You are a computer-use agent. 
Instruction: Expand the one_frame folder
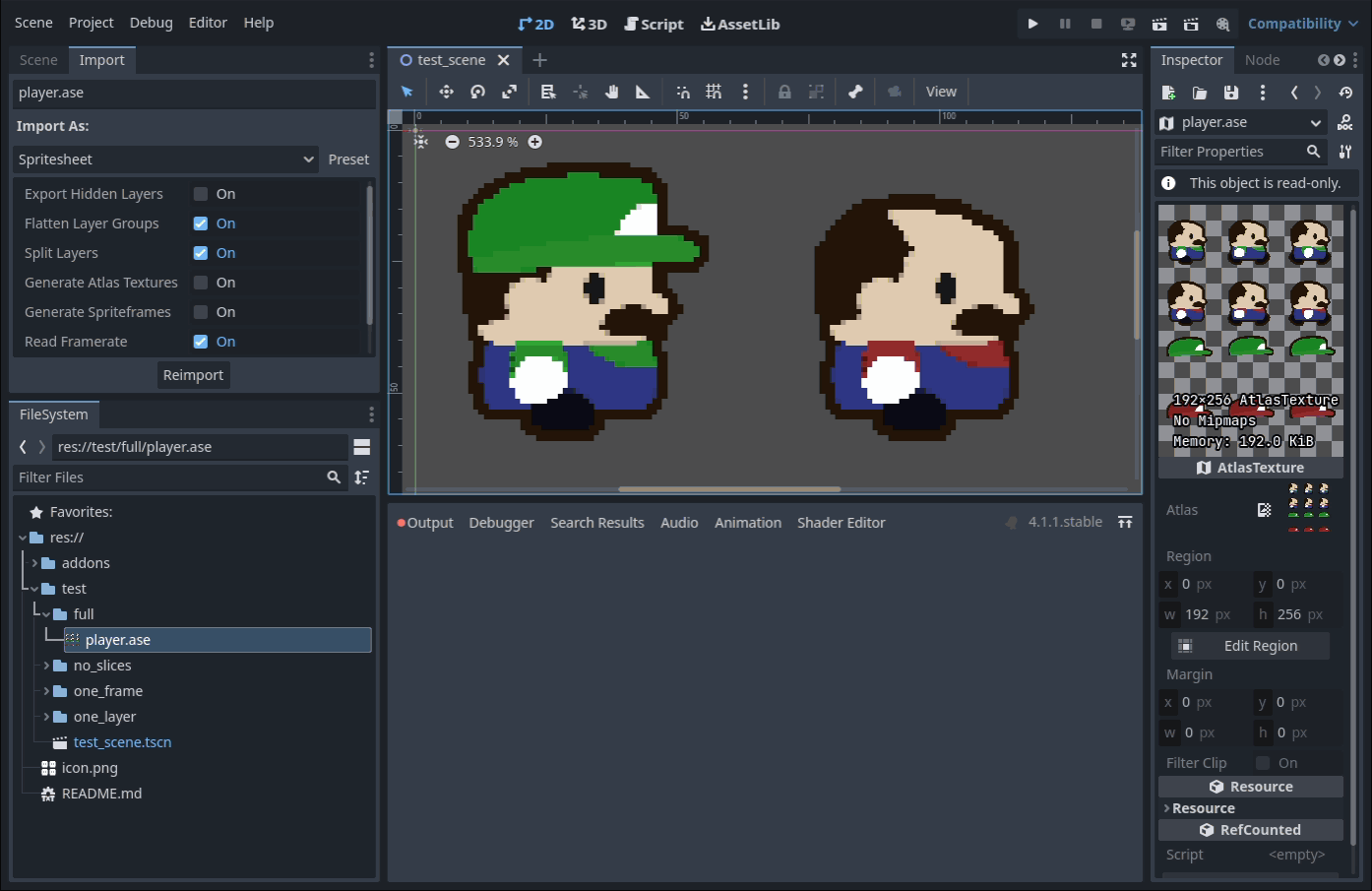[46, 691]
